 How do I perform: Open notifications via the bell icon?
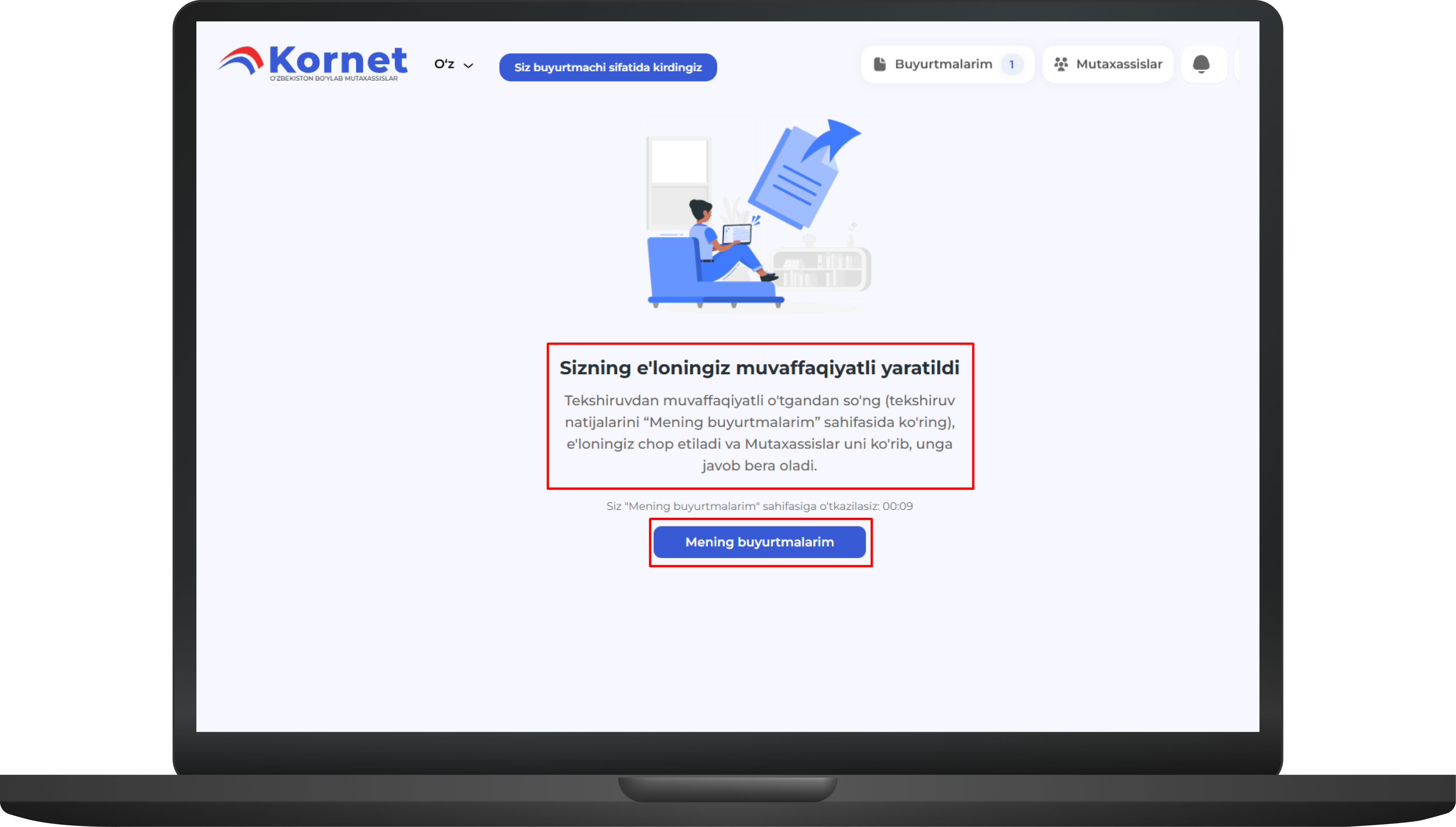(1201, 64)
